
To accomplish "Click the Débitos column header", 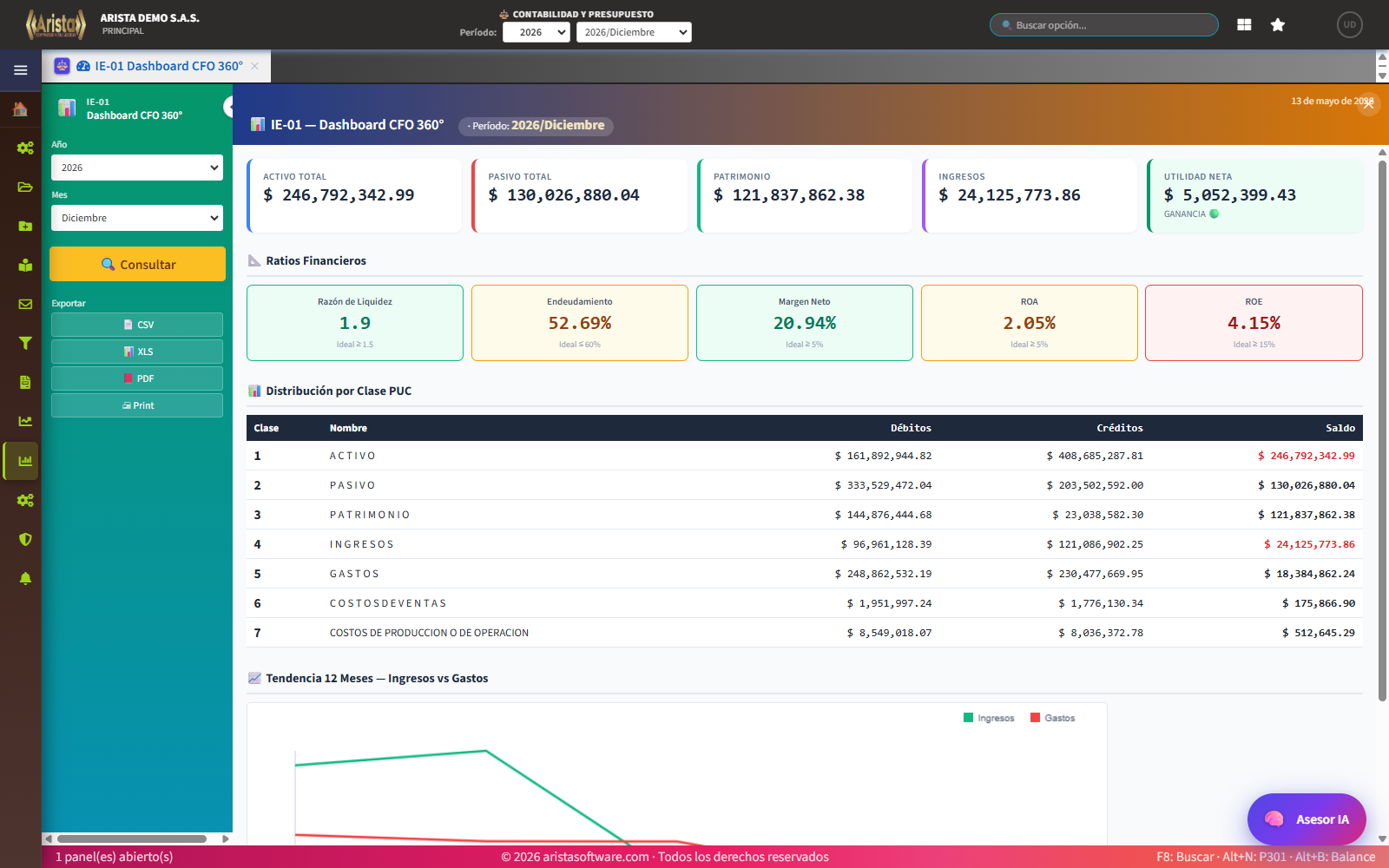I will click(x=911, y=428).
